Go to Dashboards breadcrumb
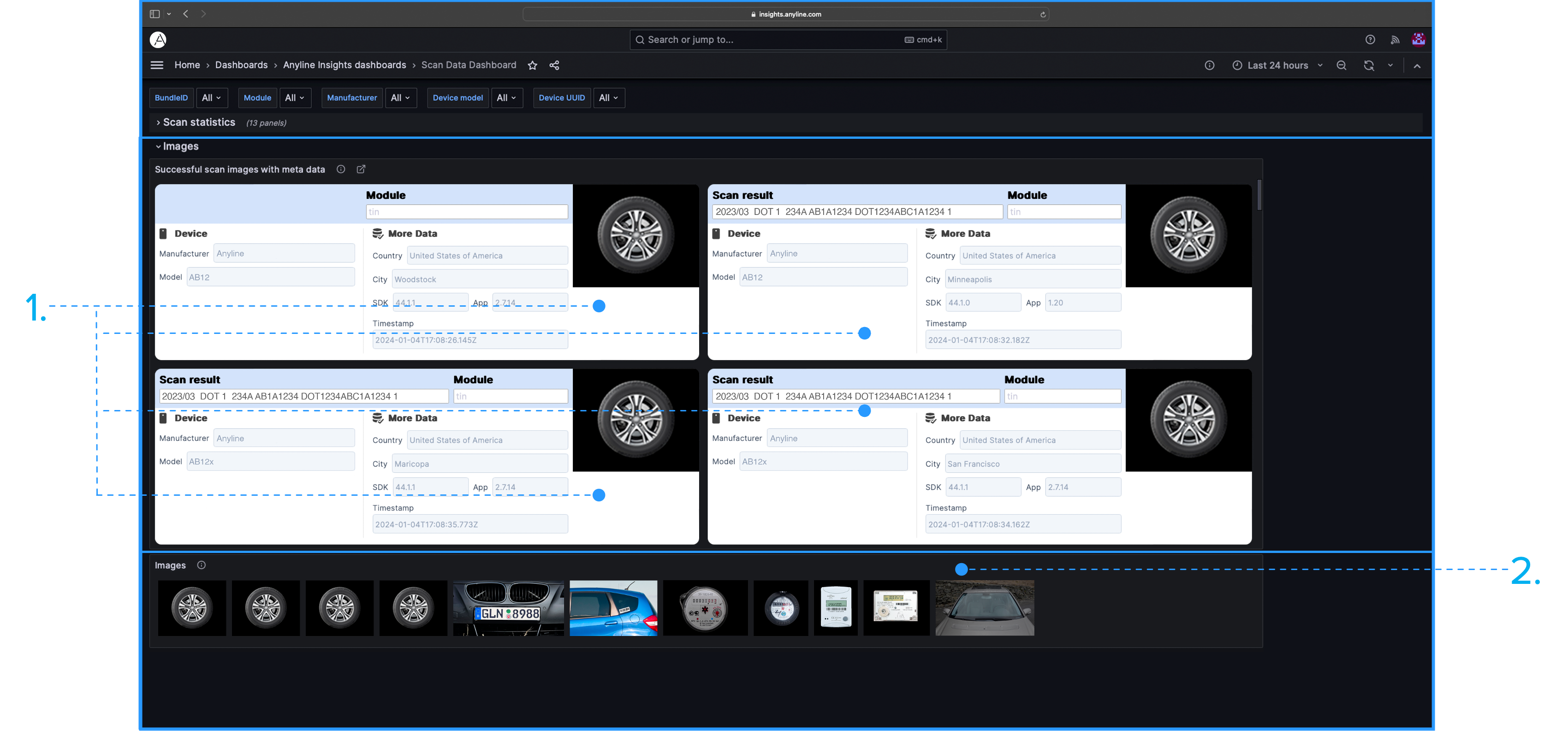Screen dimensions: 1568x731 241,65
